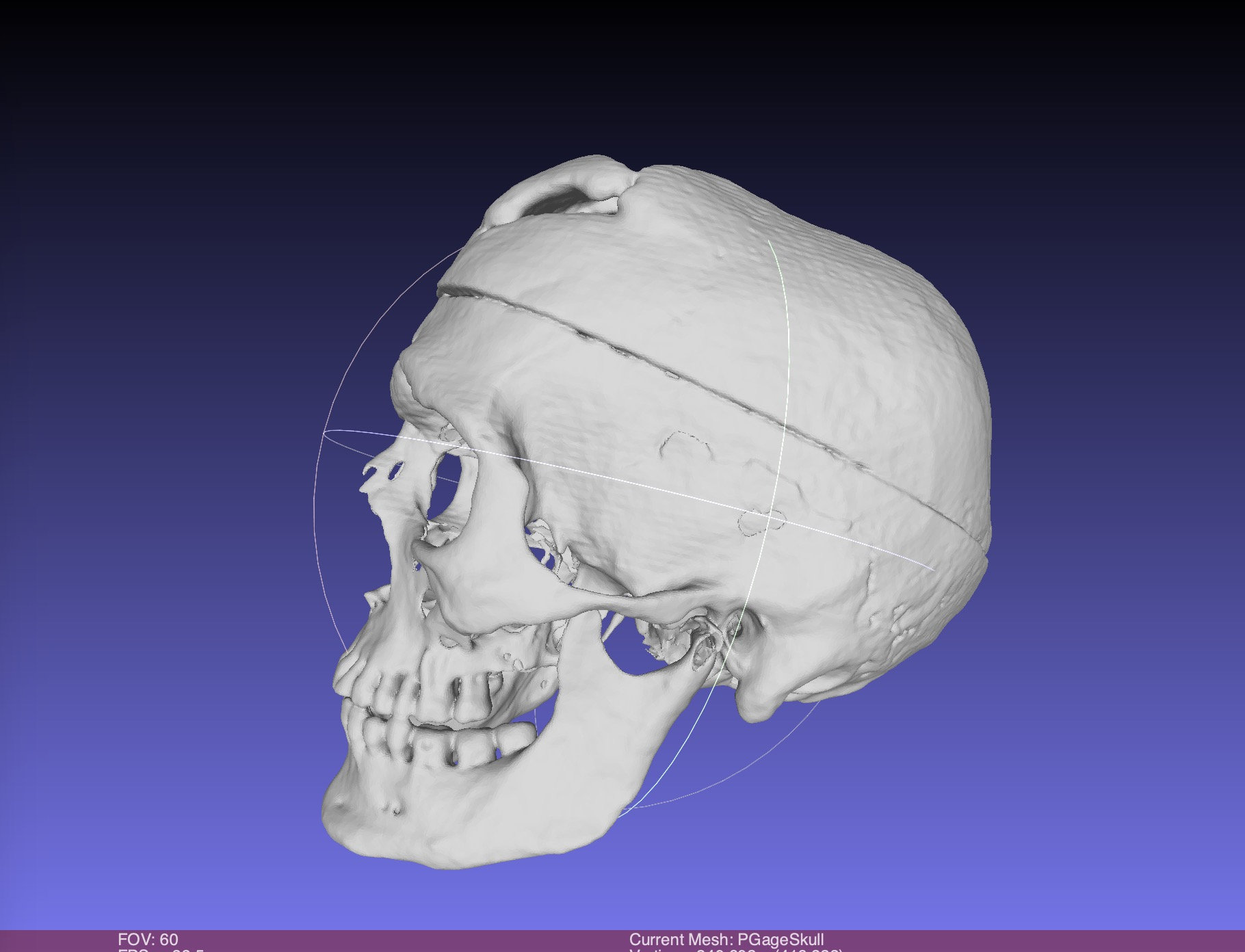Screen dimensions: 1245x952
Task: Click the FOV: 60 status readout
Action: [x=148, y=940]
